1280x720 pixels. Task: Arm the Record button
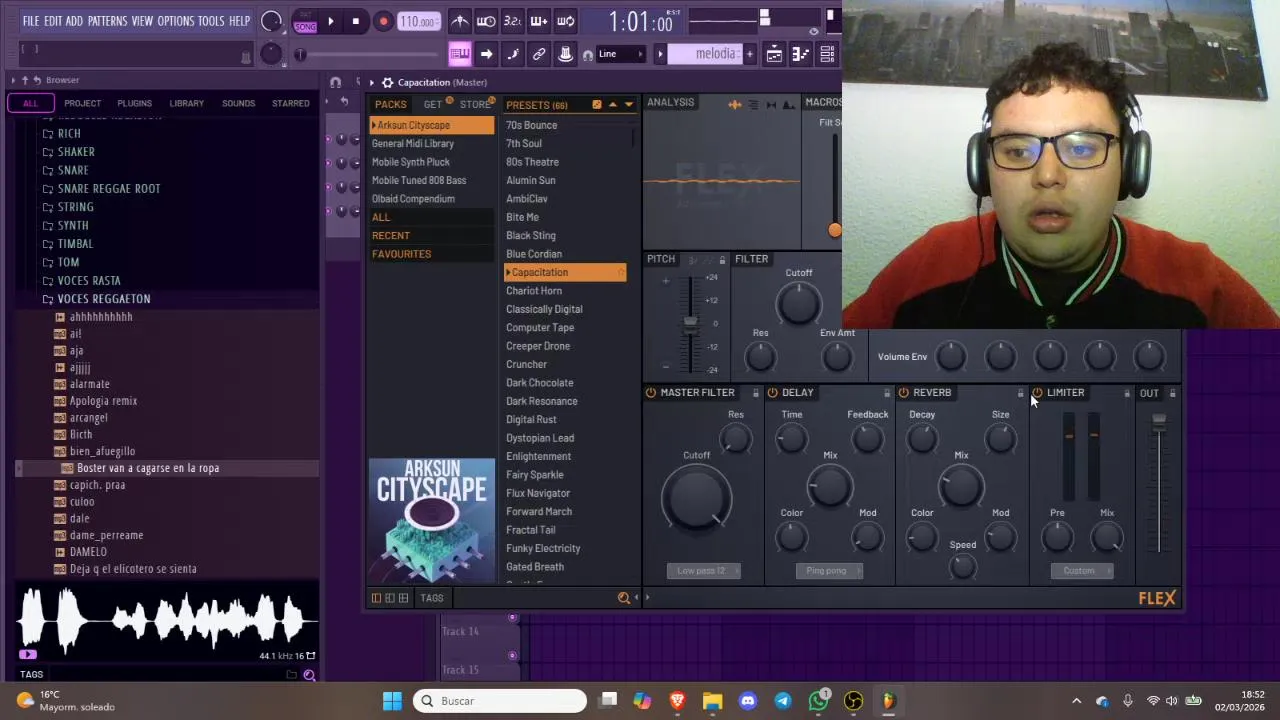pos(383,21)
